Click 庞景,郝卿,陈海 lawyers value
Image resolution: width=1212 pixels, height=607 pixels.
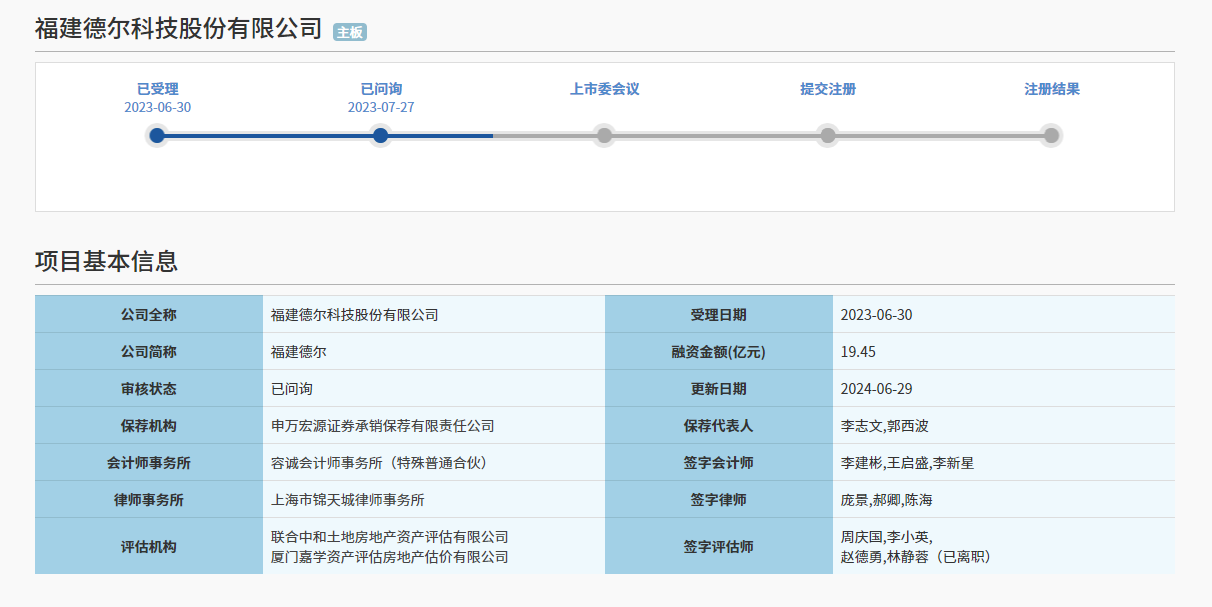[x=887, y=500]
